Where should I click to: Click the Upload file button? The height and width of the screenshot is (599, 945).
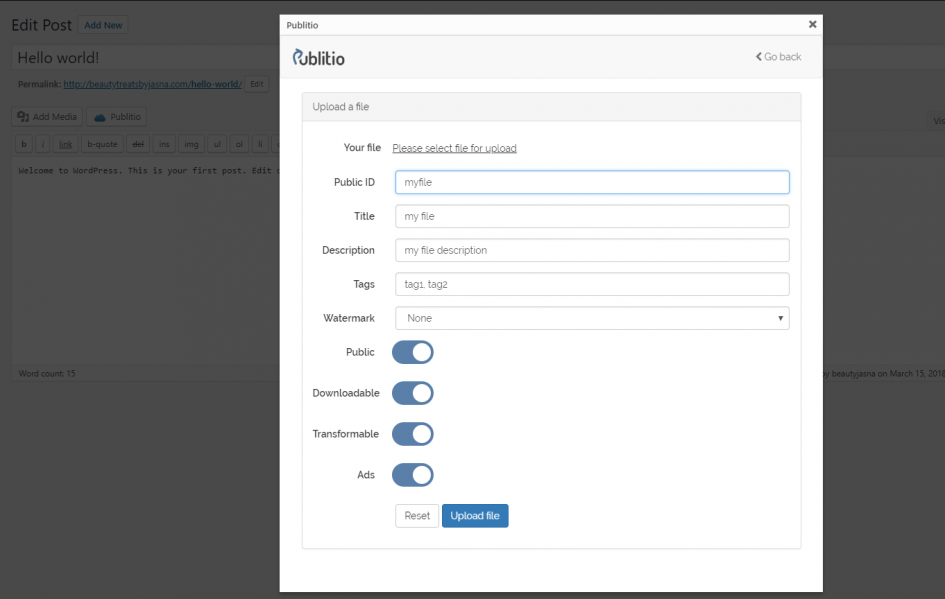tap(475, 516)
